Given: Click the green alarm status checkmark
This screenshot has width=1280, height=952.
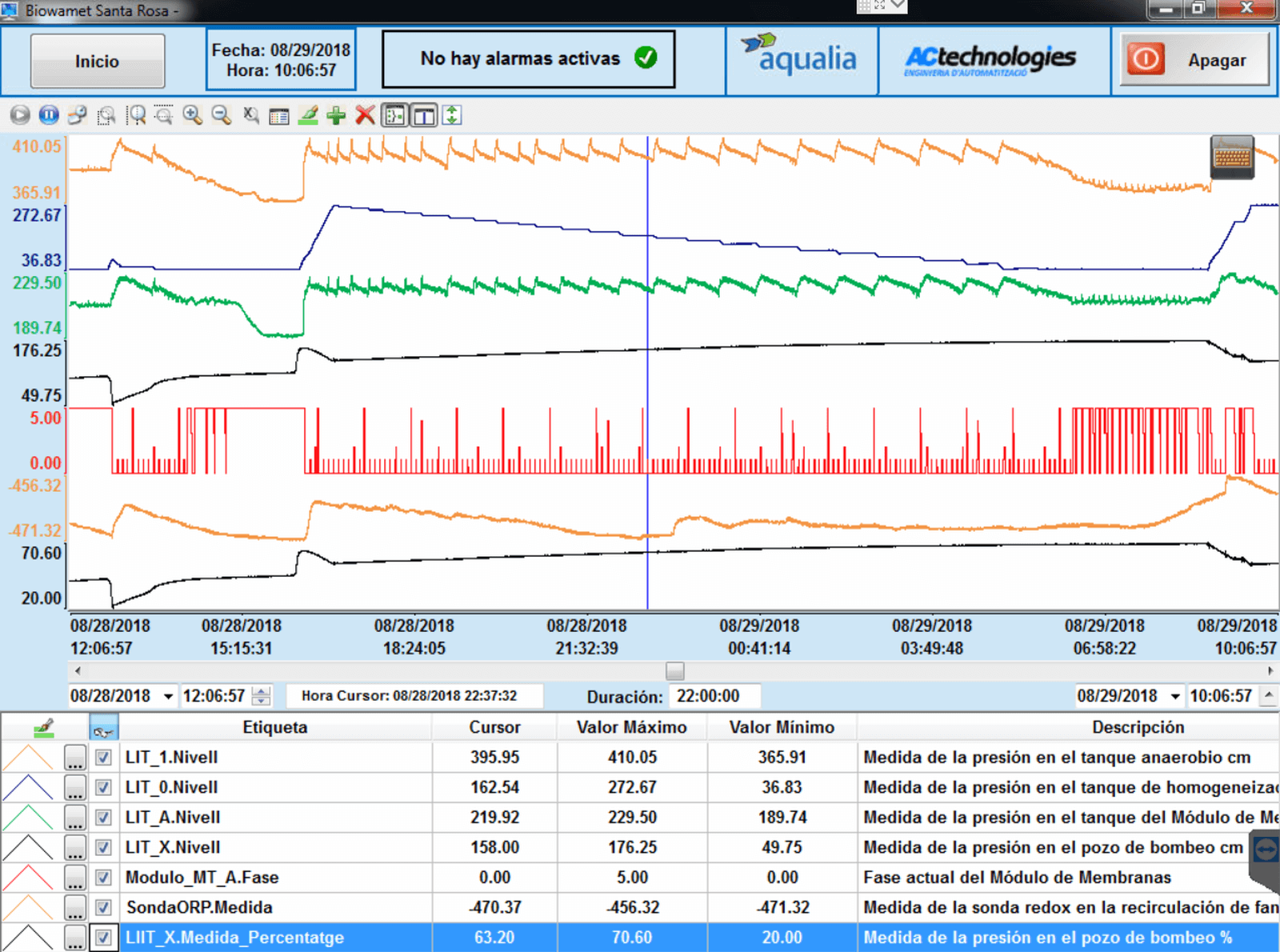Looking at the screenshot, I should [646, 58].
